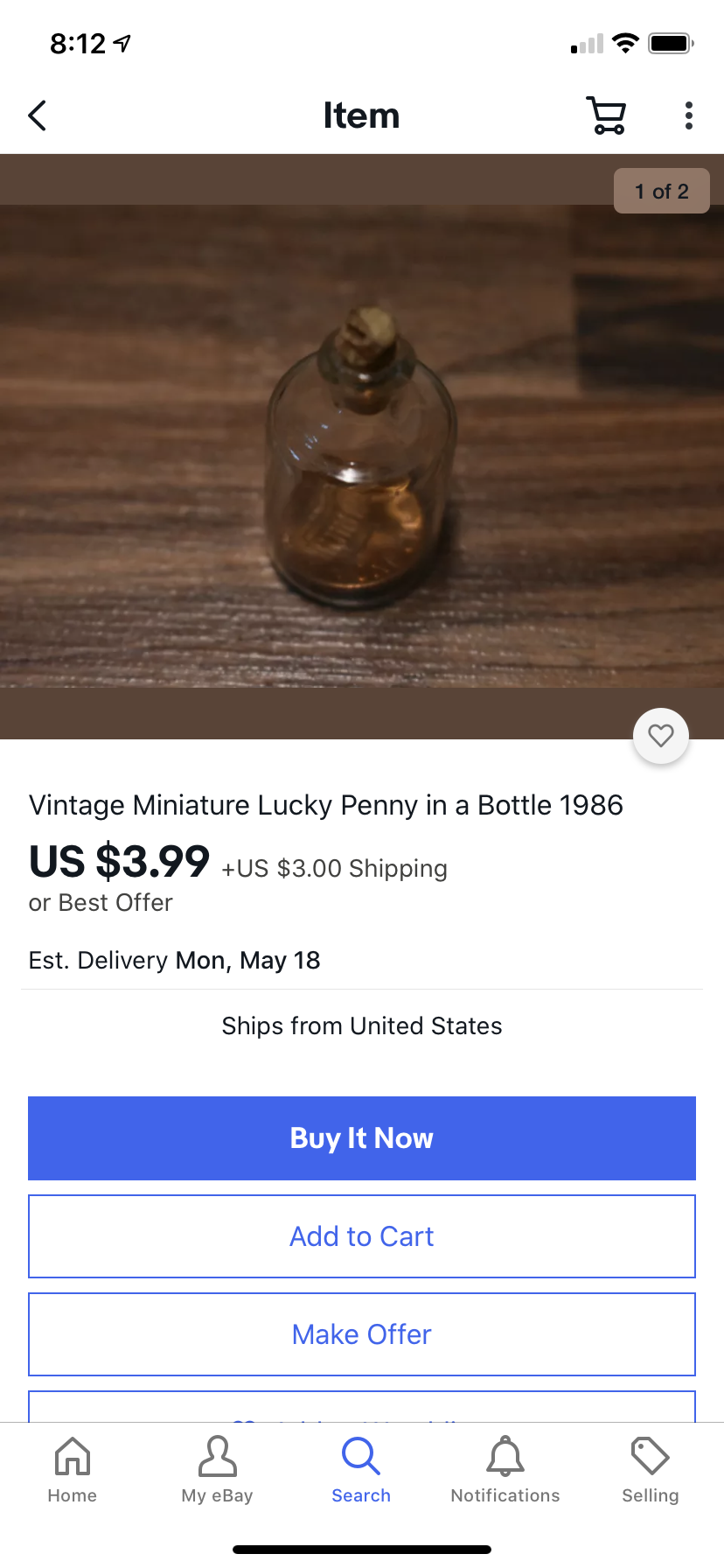Image resolution: width=724 pixels, height=1568 pixels.
Task: Switch to the Search tab
Action: (x=361, y=1470)
